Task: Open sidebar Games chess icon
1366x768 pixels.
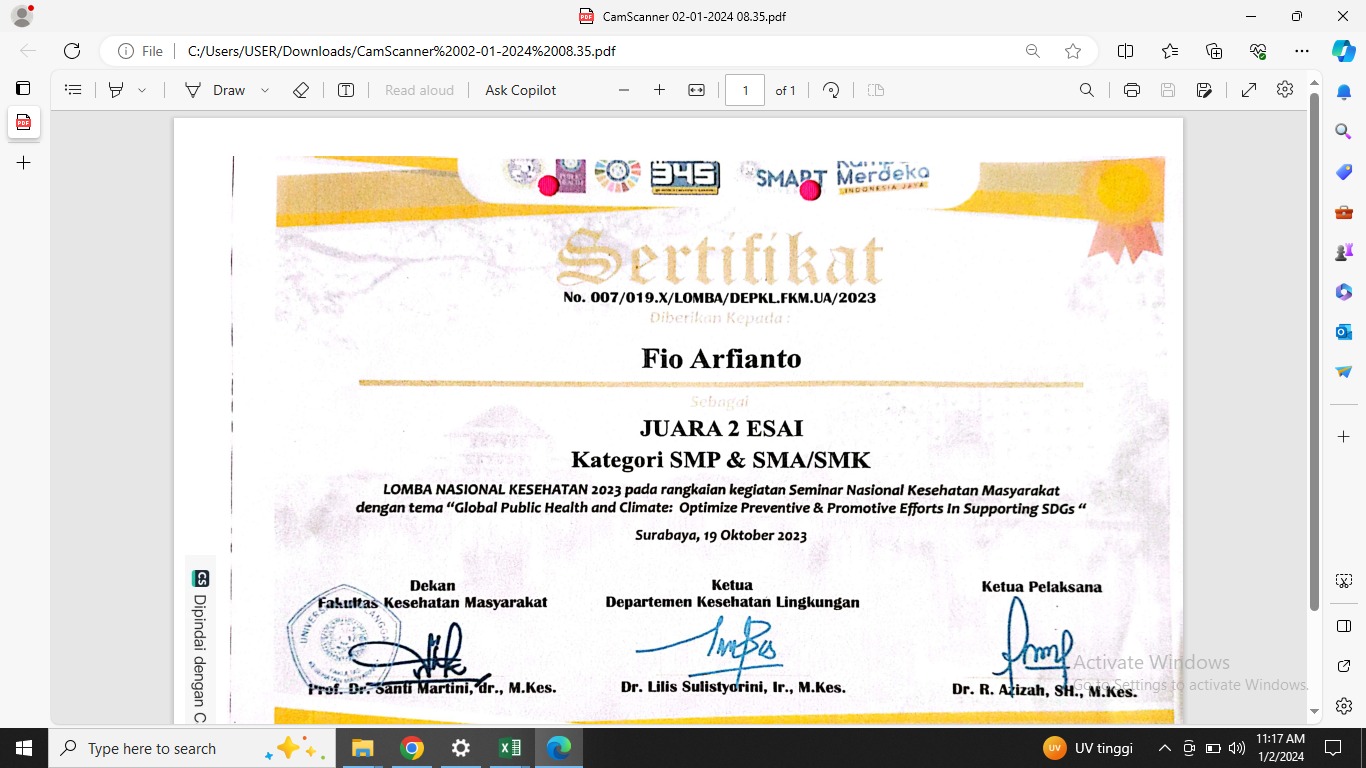Action: [1344, 252]
